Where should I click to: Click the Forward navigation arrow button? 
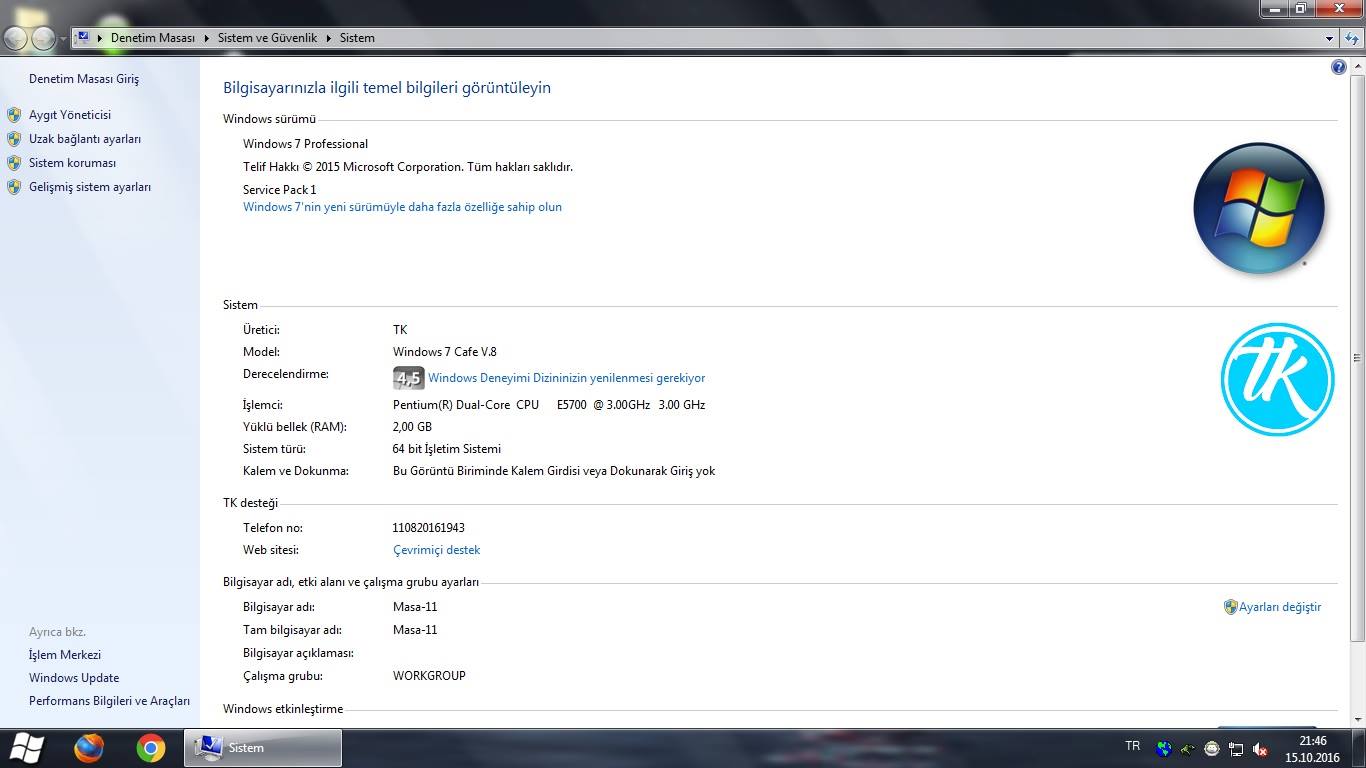pyautogui.click(x=43, y=38)
